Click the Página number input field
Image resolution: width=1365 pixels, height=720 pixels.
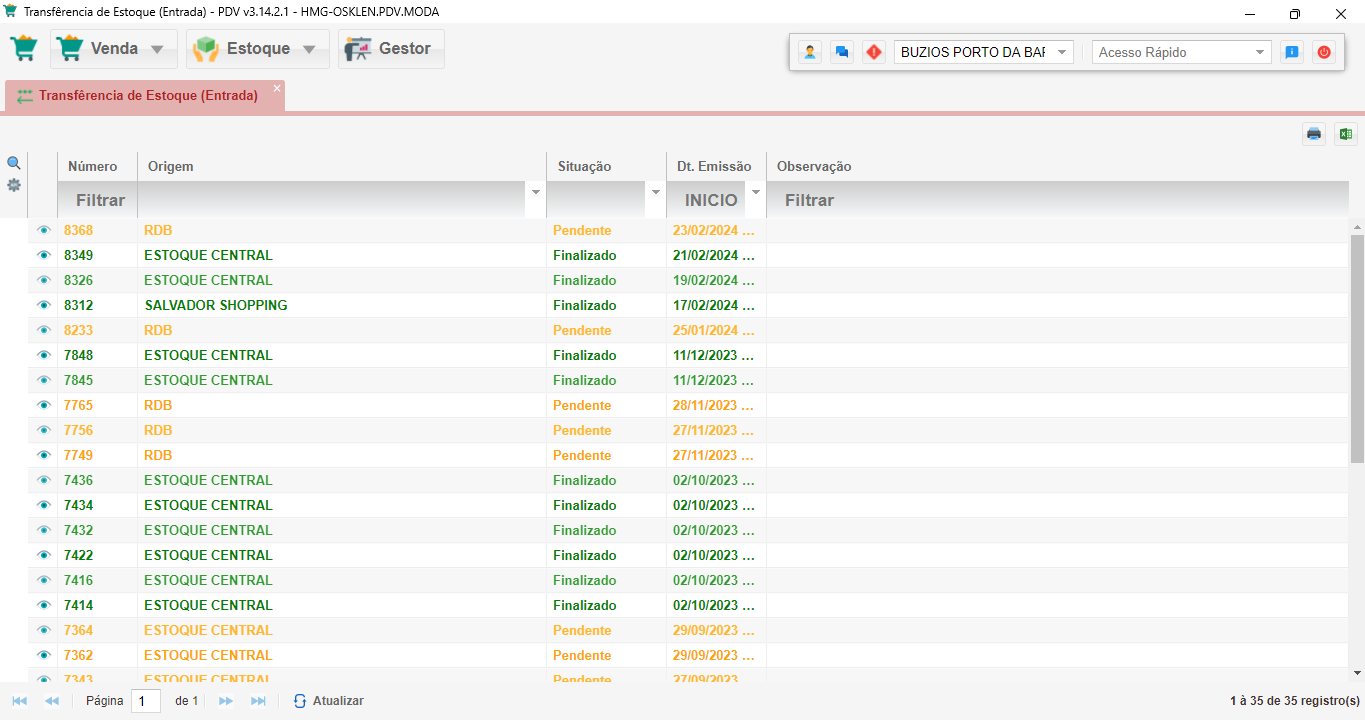145,701
